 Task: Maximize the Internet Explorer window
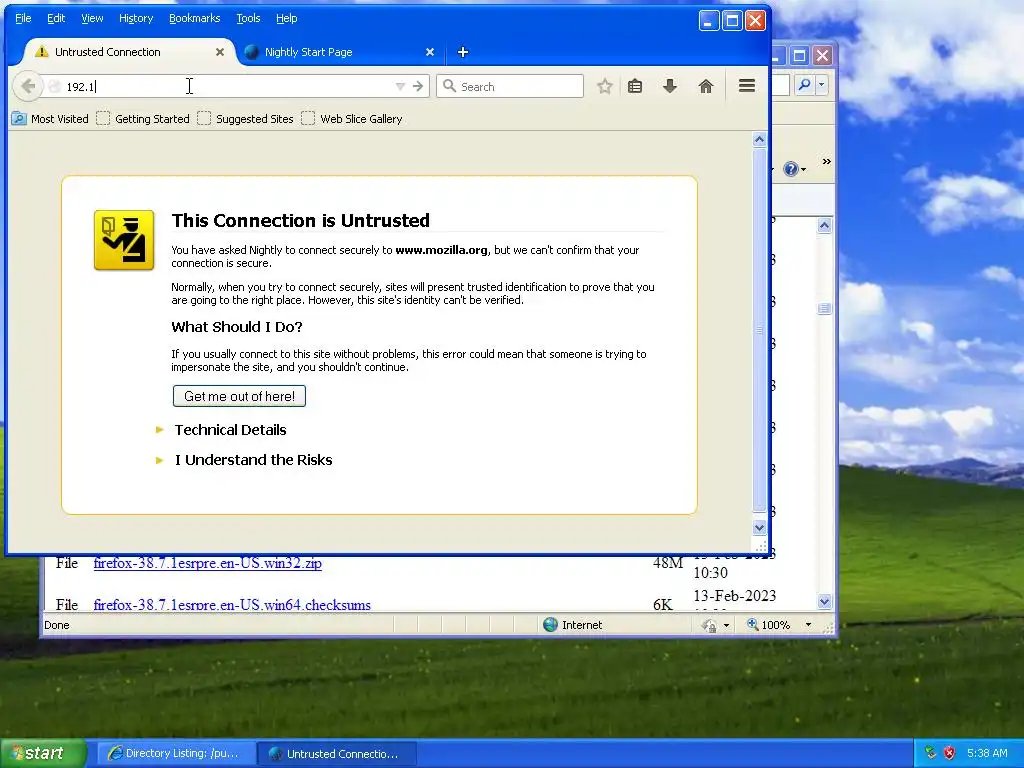(x=799, y=56)
